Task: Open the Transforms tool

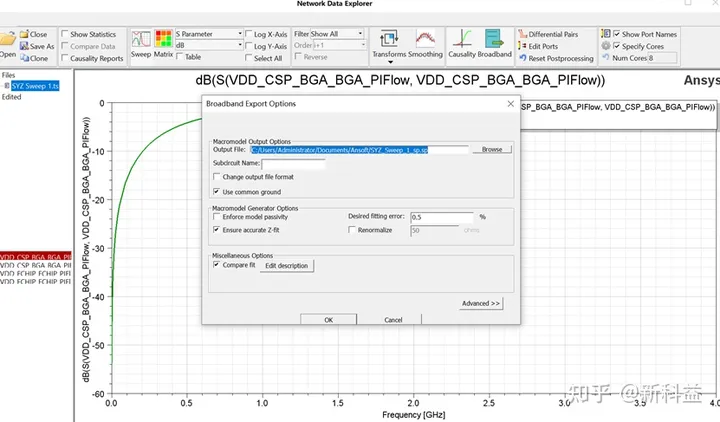Action: click(389, 39)
